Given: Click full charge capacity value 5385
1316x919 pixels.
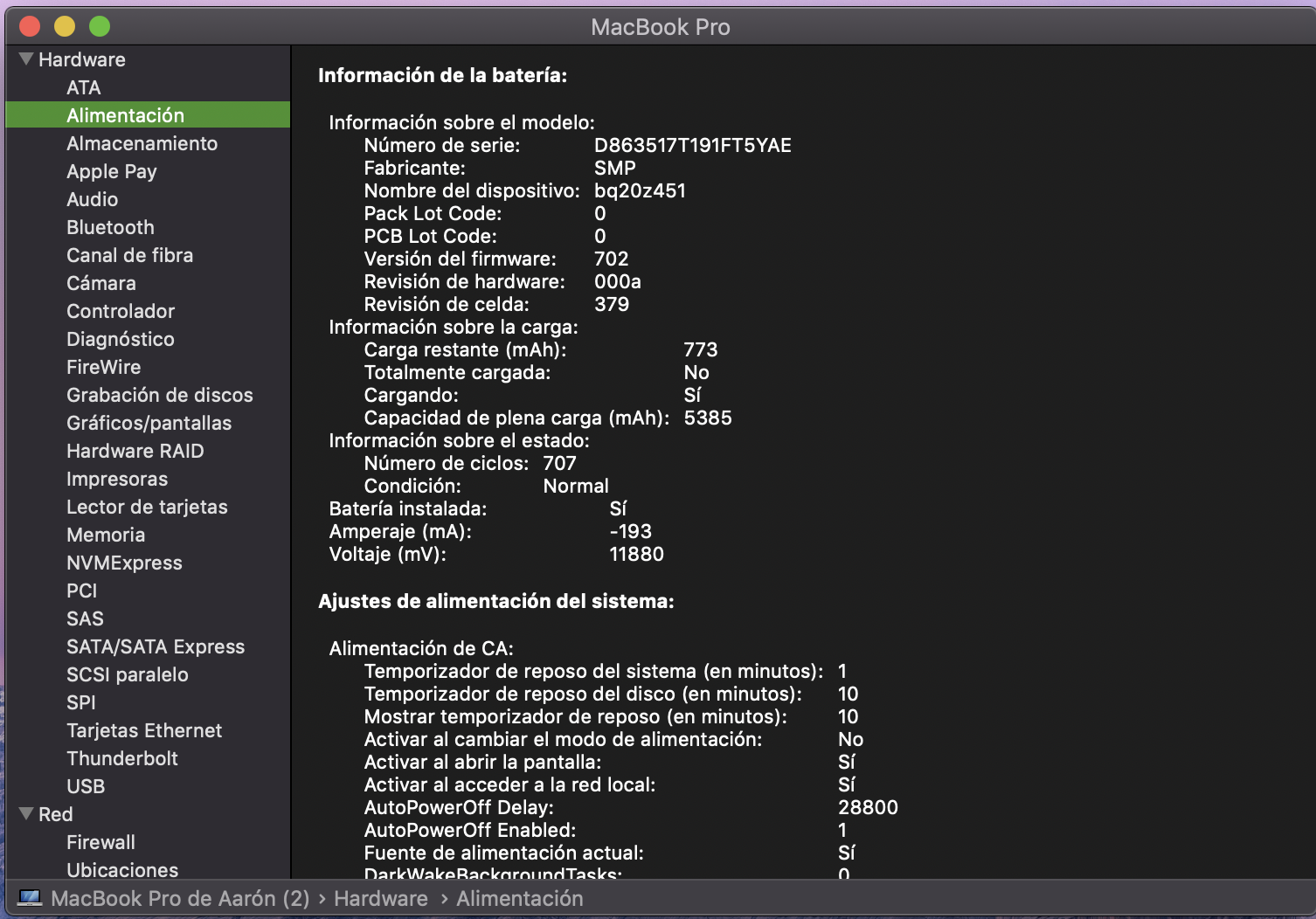Looking at the screenshot, I should (708, 418).
